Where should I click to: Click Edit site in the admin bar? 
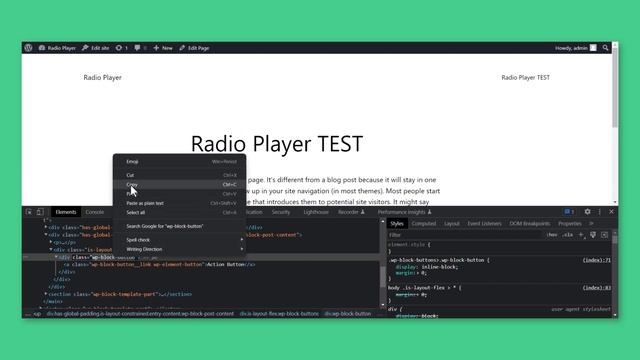coord(96,48)
